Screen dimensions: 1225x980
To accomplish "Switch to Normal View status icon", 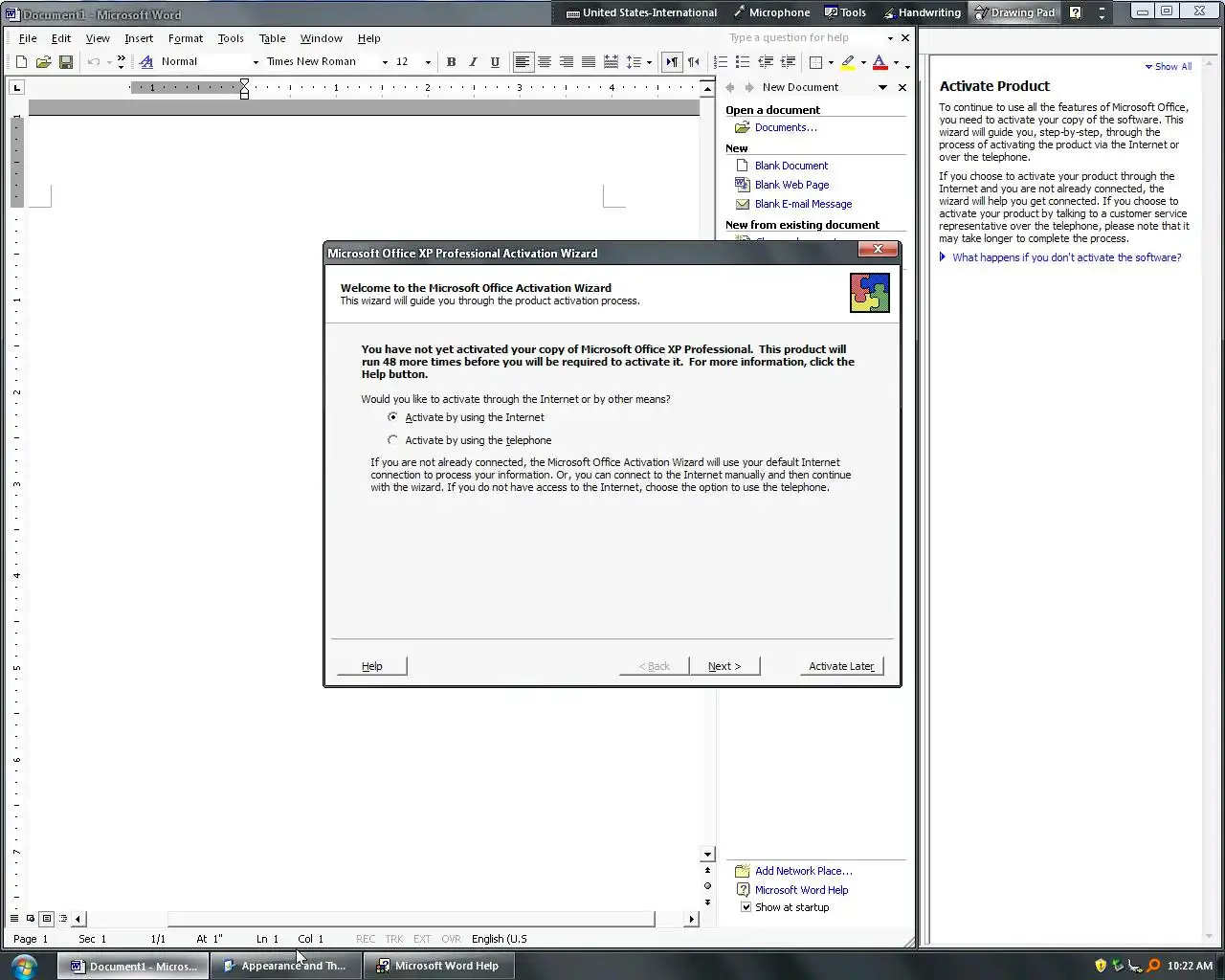I will click(x=14, y=919).
